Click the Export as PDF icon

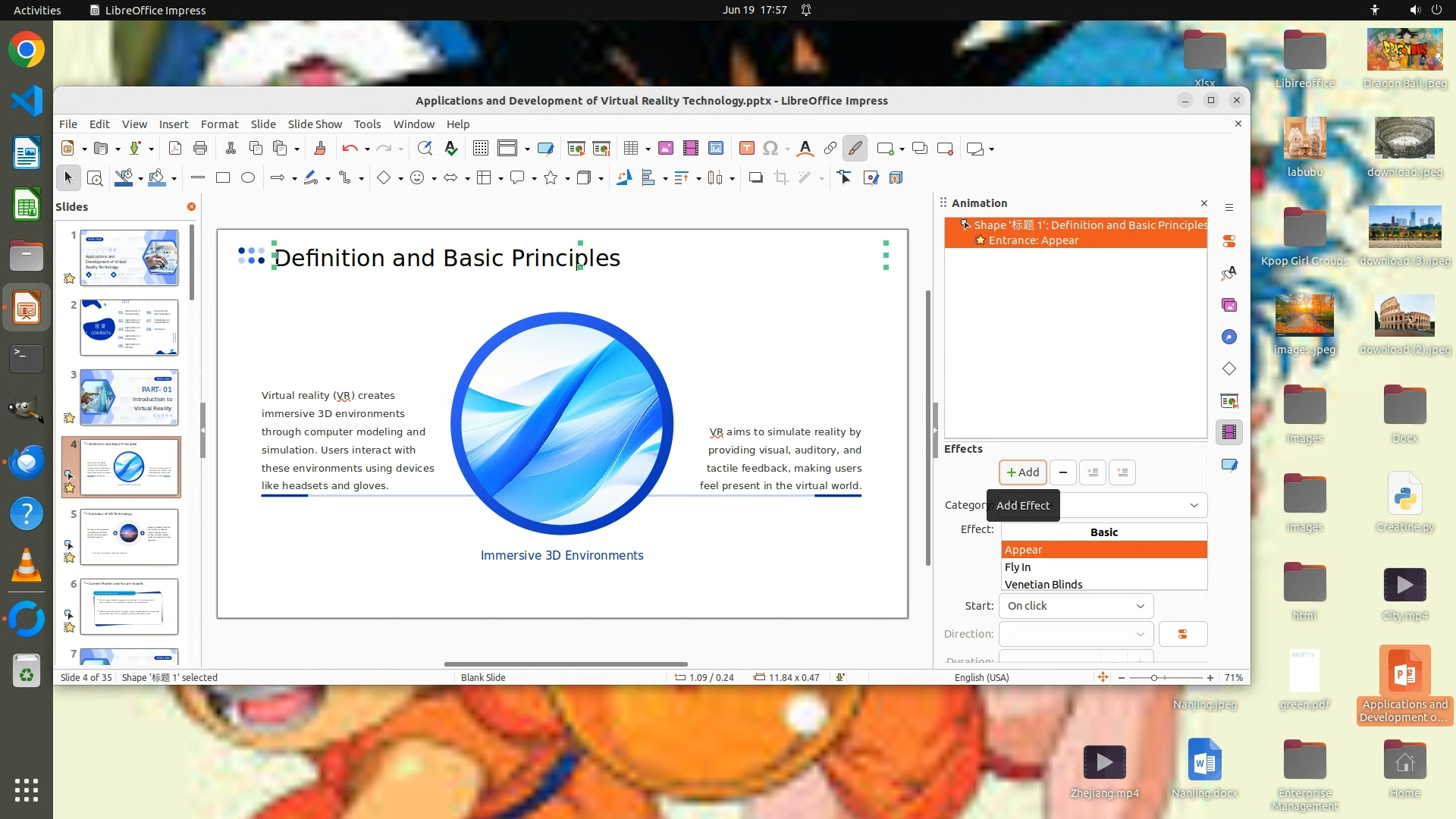coord(175,149)
